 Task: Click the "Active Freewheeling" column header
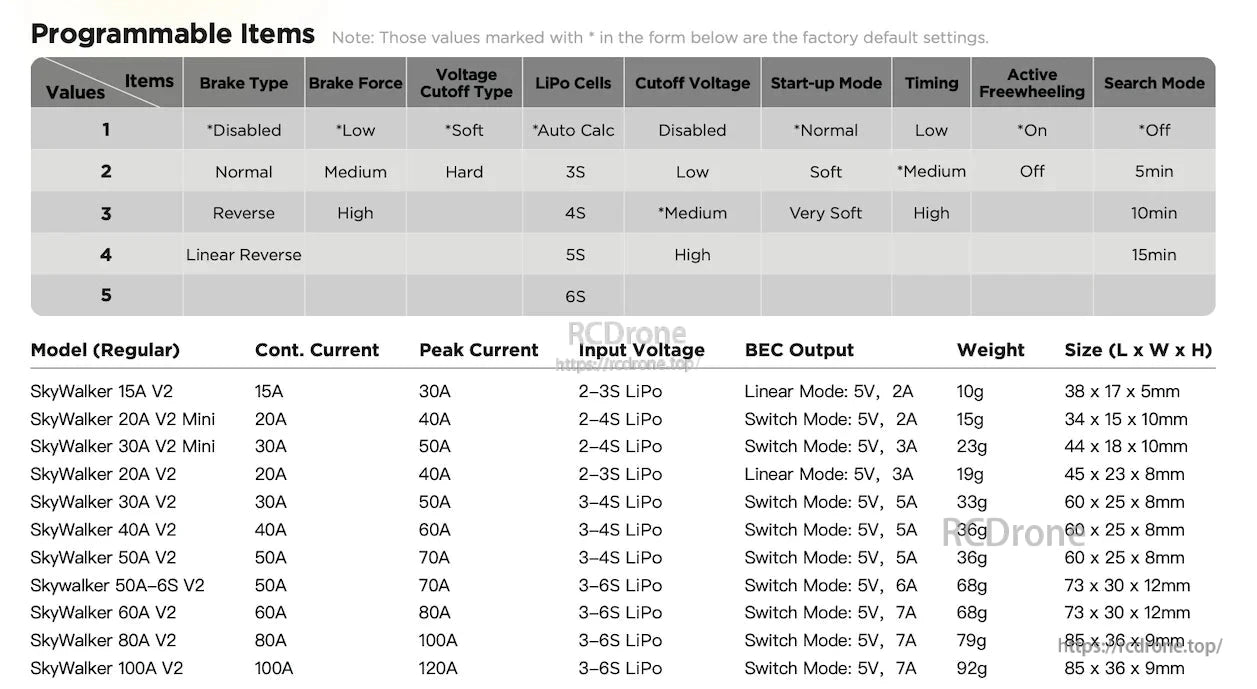click(1031, 83)
